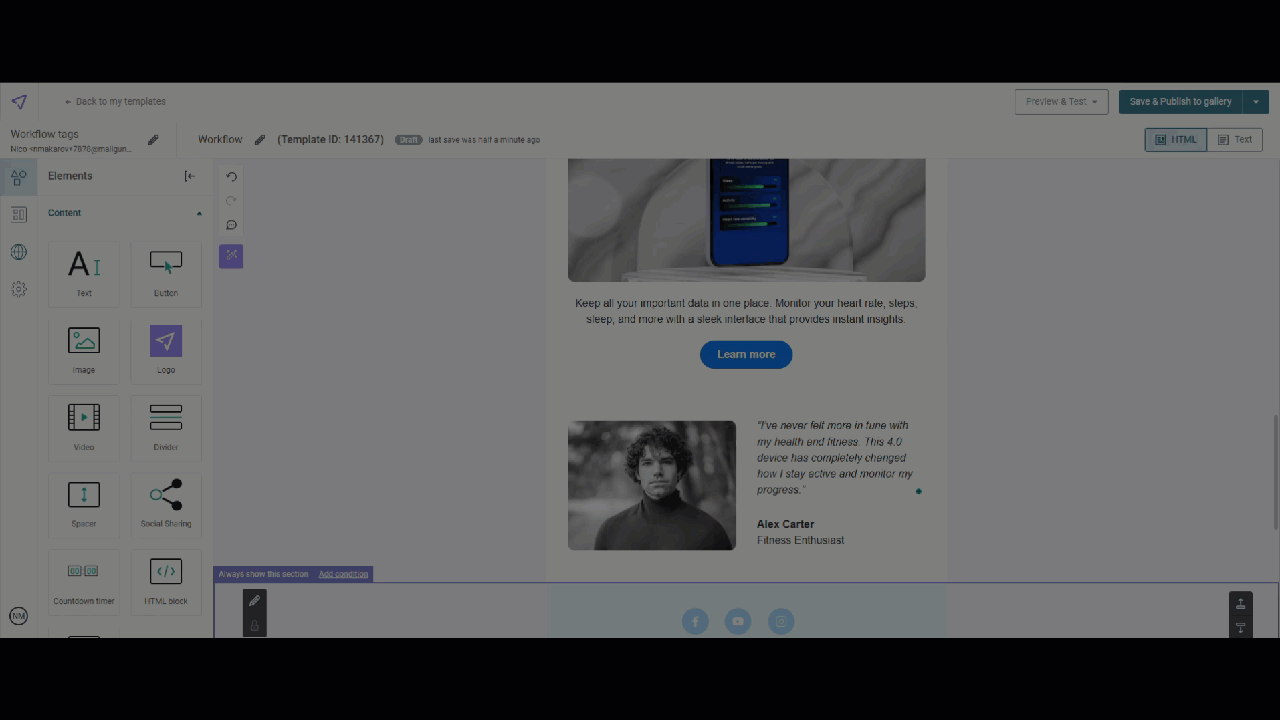The width and height of the screenshot is (1280, 720).
Task: Click the Keep all your important data paragraph
Action: pyautogui.click(x=746, y=311)
